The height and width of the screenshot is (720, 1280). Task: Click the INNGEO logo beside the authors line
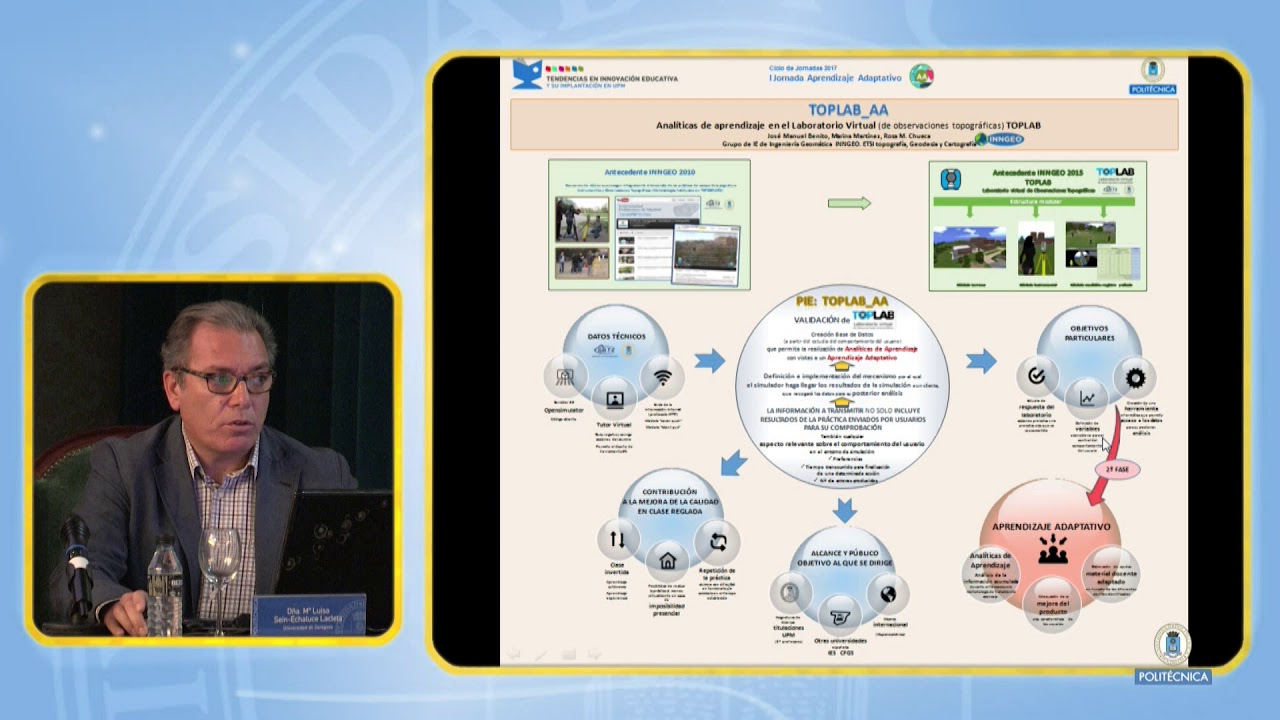coord(1000,140)
